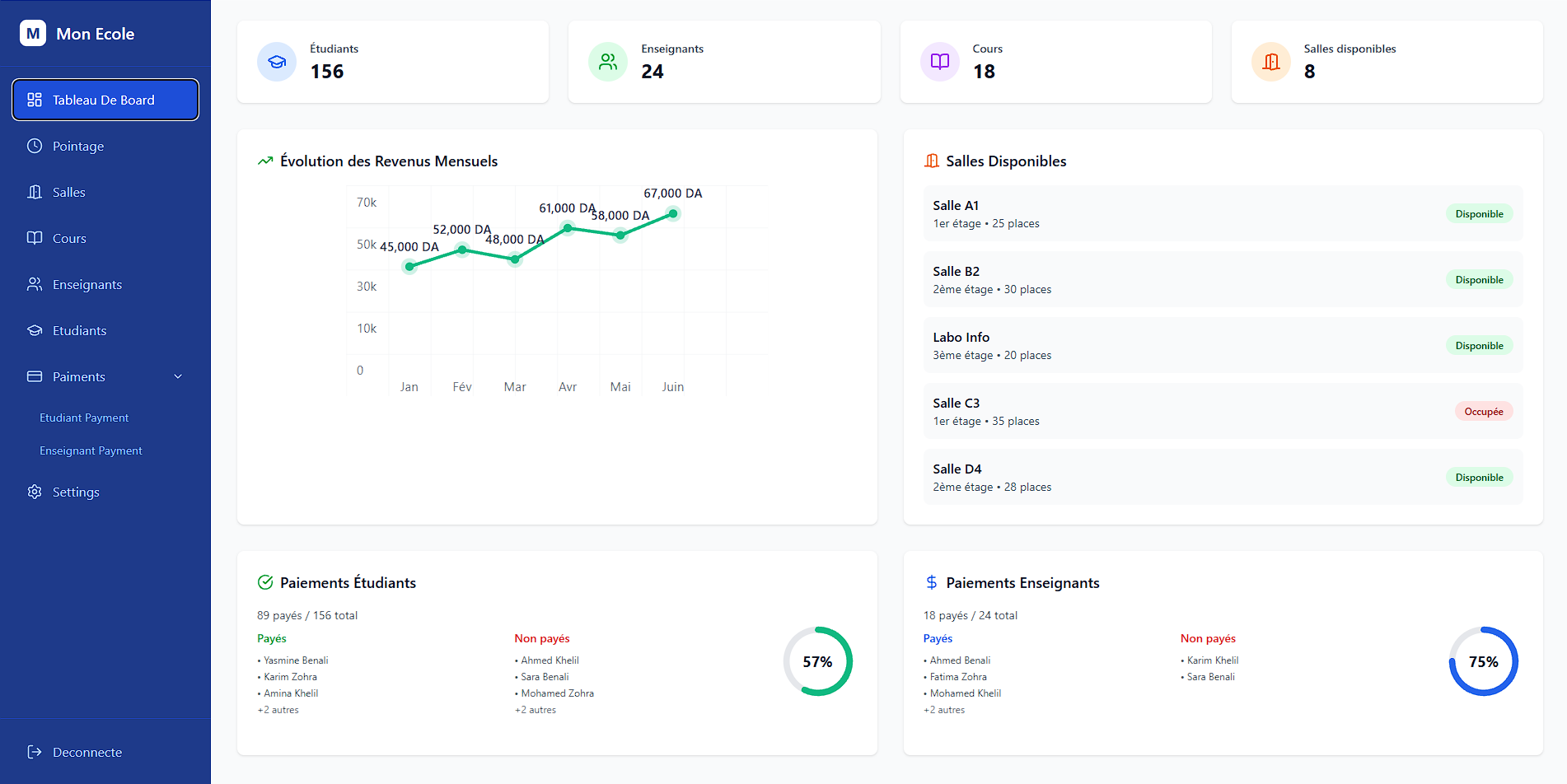Go to Salles page in sidebar
Viewport: 1567px width, 784px height.
[x=105, y=192]
